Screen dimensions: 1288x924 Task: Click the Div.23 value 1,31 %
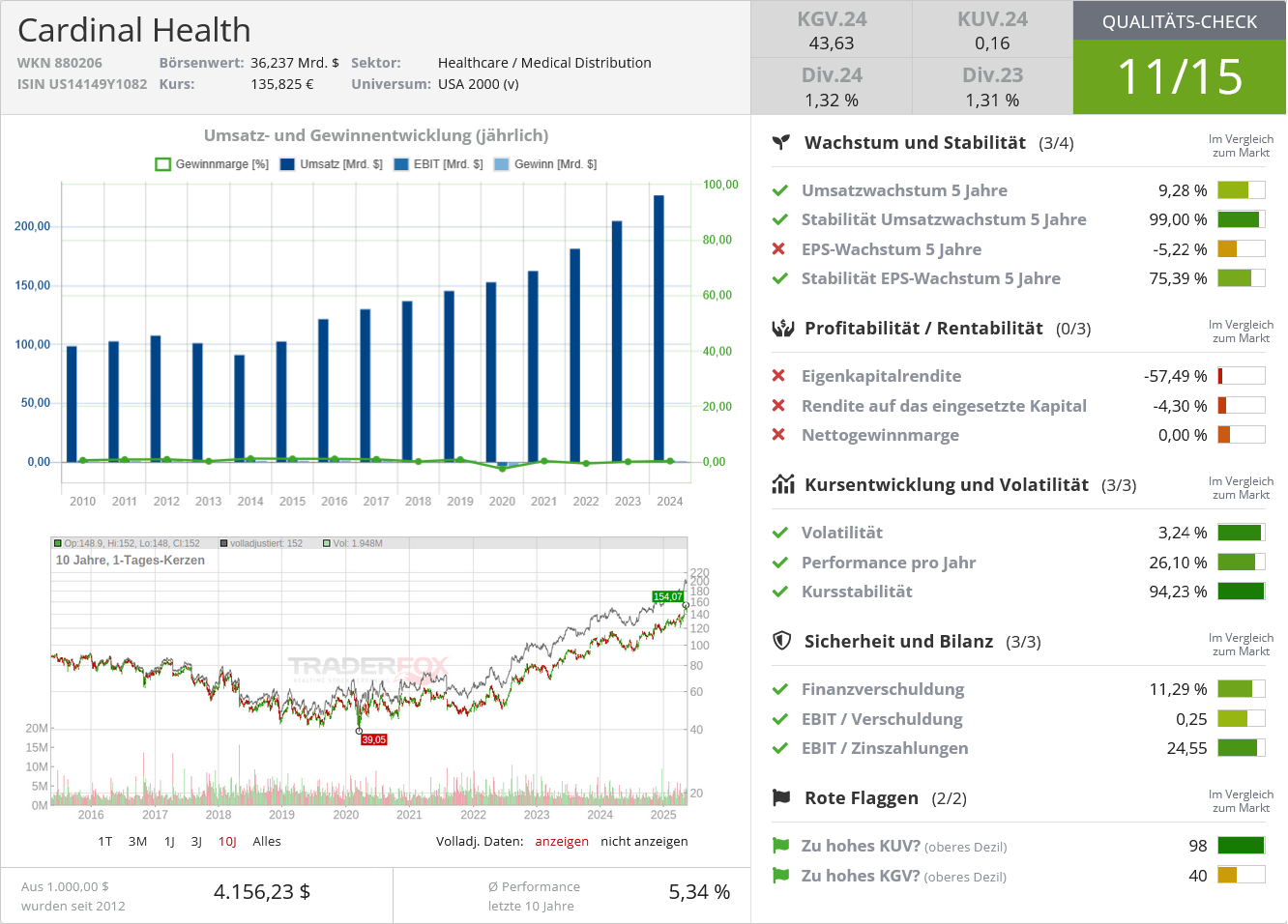tap(992, 101)
